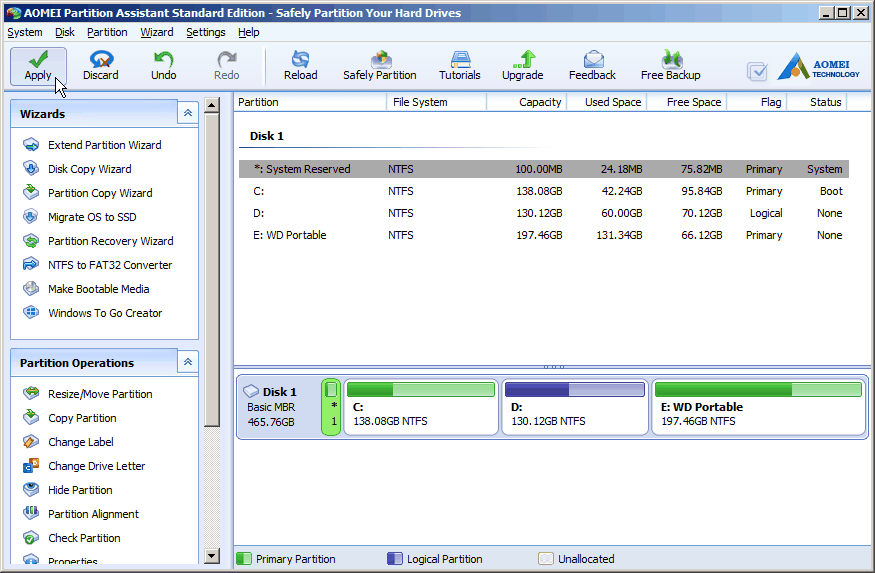Sort by Flag column header
This screenshot has height=573, width=875.
757,102
